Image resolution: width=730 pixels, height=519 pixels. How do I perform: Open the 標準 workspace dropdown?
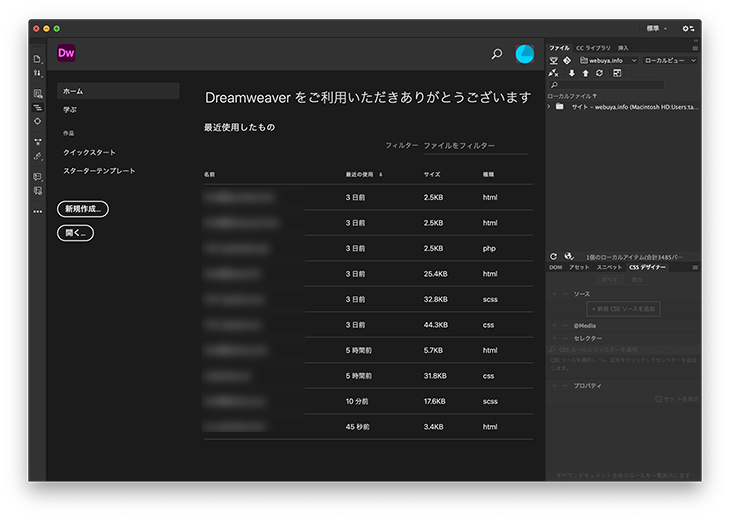[x=656, y=28]
